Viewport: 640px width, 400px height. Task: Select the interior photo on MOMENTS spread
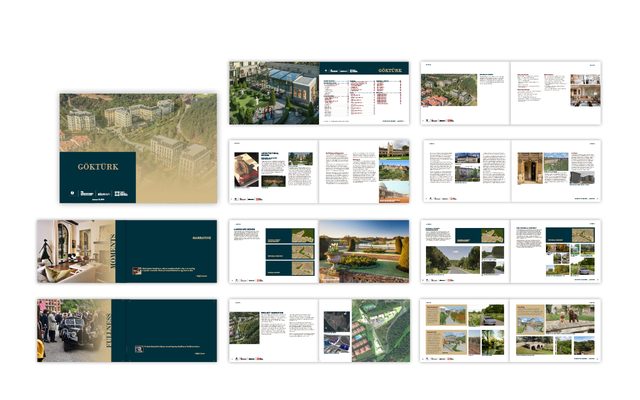[76, 251]
